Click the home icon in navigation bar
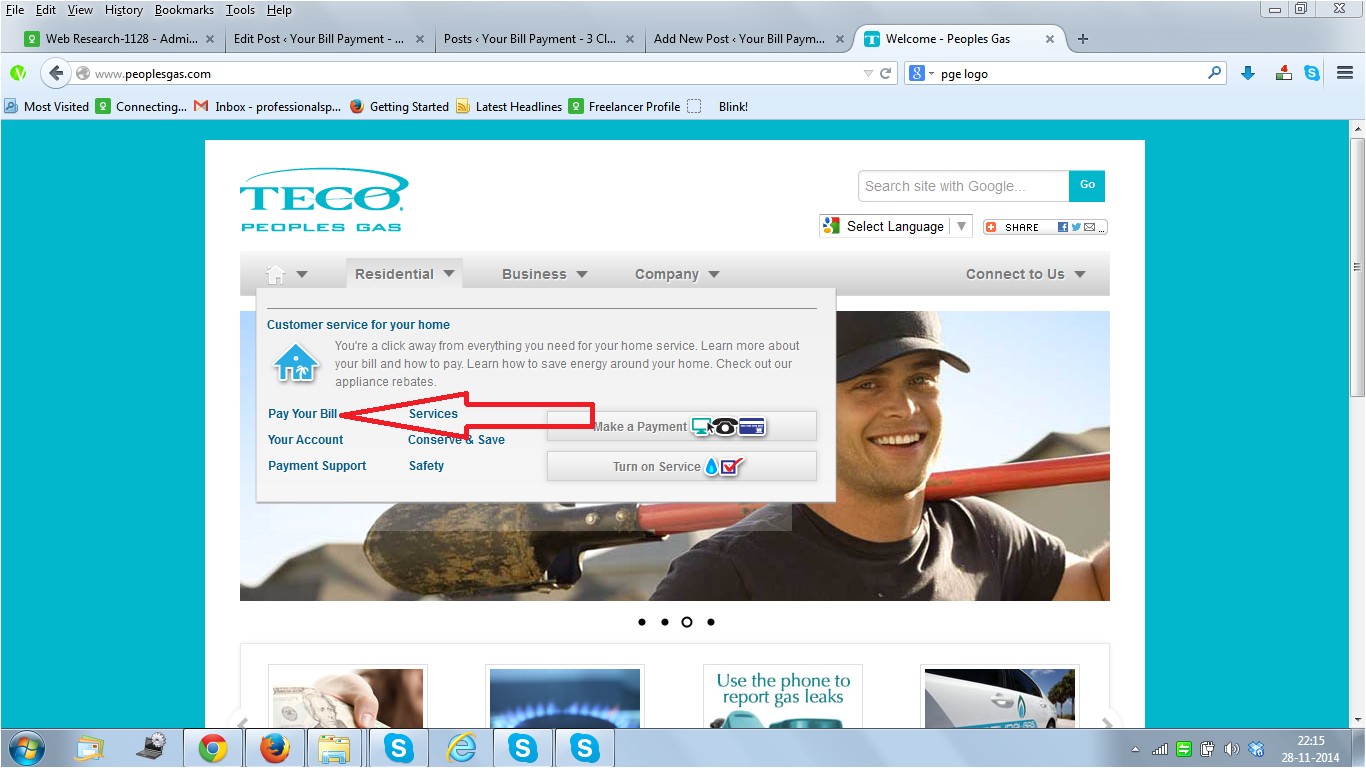Screen dimensions: 1366x768 (x=276, y=274)
